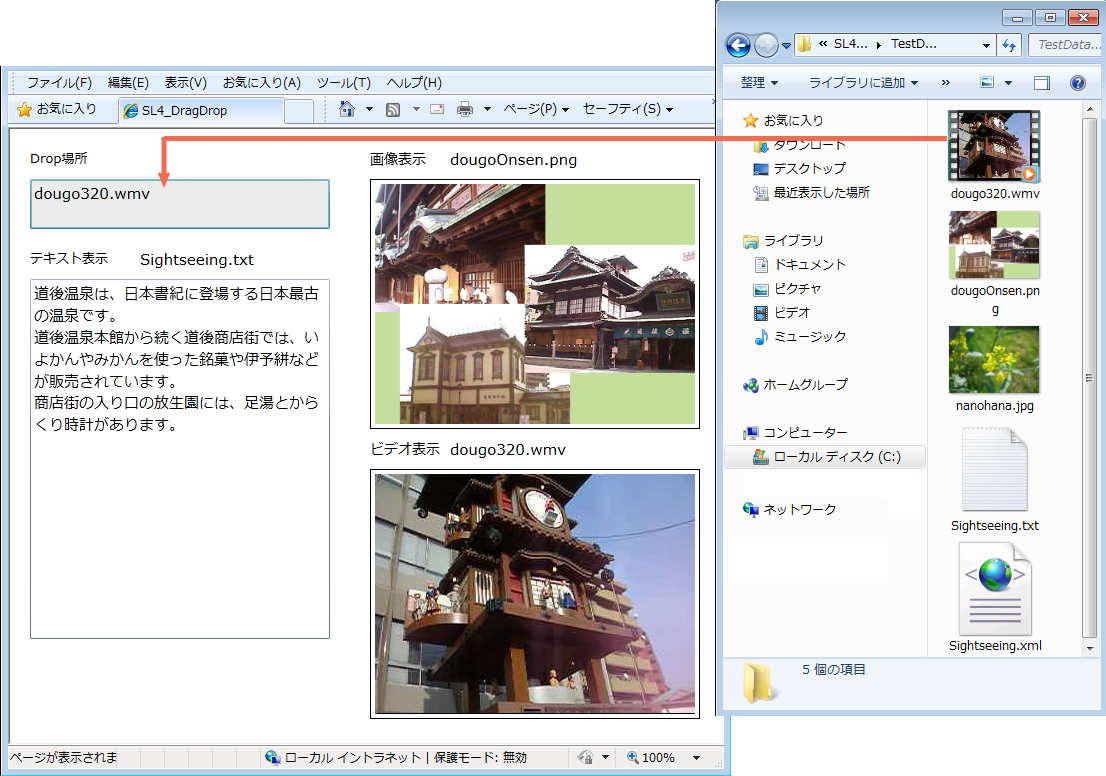Click the Drop場所 drop target box
The image size is (1106, 776).
pyautogui.click(x=180, y=204)
